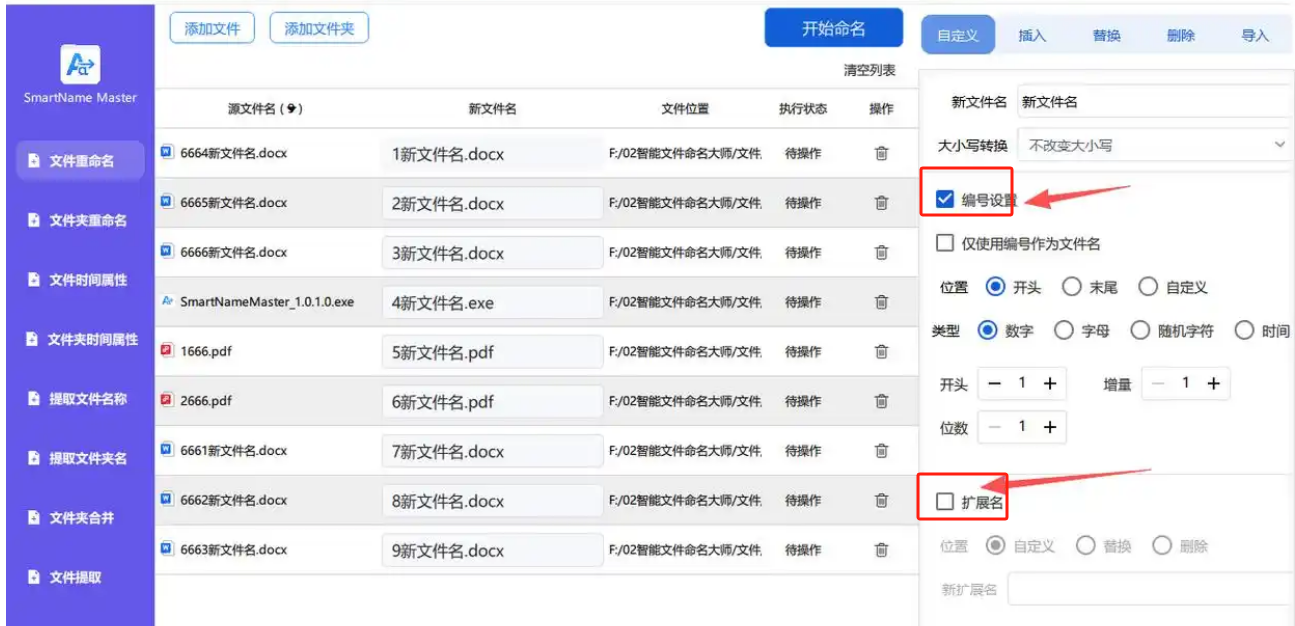
Task: Uncheck the 编号设置 checkbox
Action: pyautogui.click(x=945, y=200)
